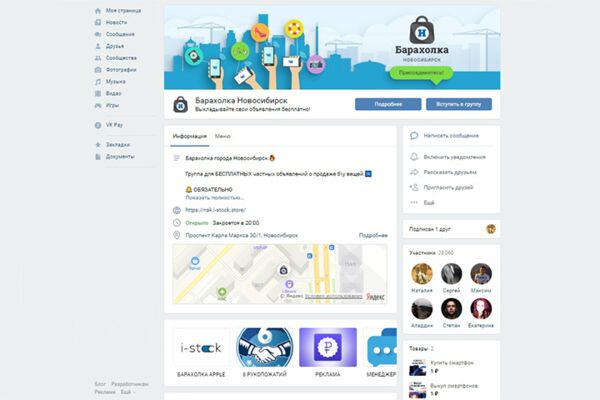
Task: Open VK Pay icon in sidebar
Action: pos(98,125)
